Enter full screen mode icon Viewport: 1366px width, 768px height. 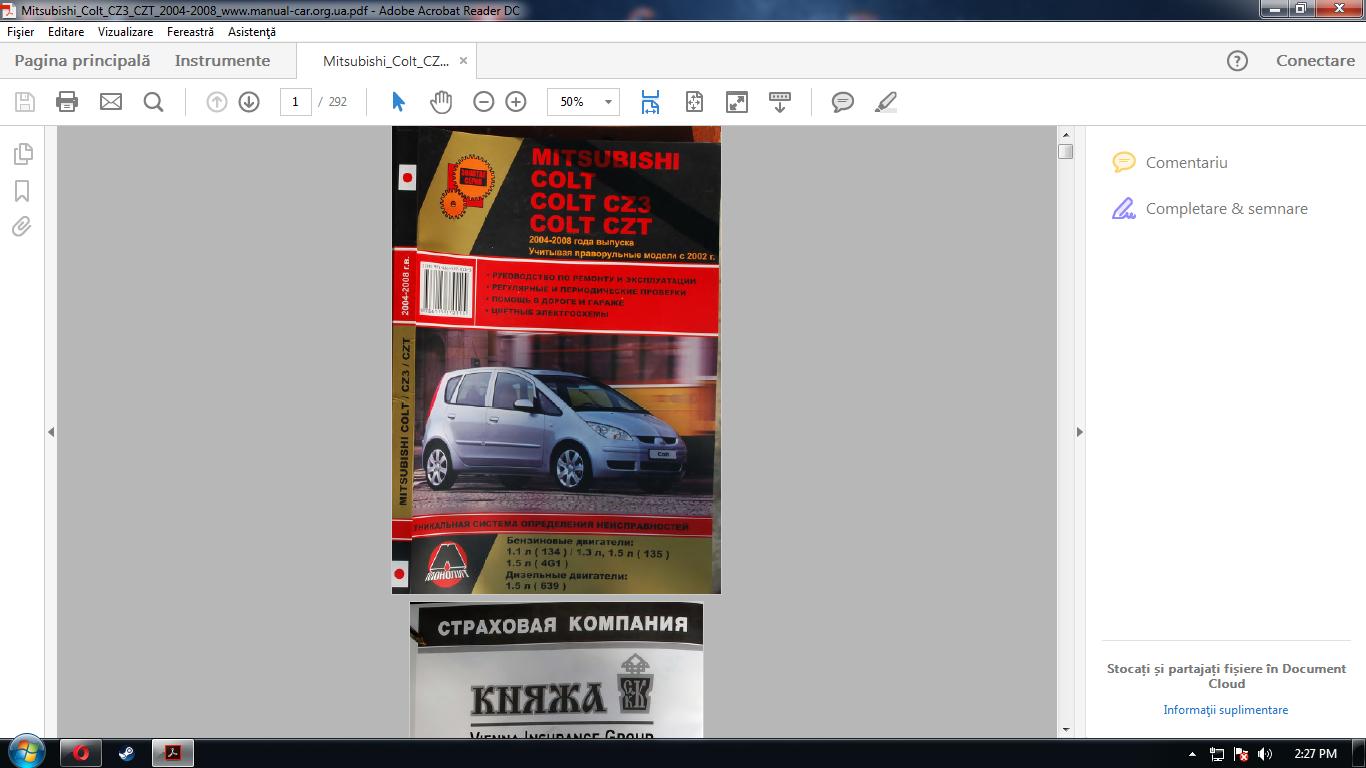tap(737, 102)
